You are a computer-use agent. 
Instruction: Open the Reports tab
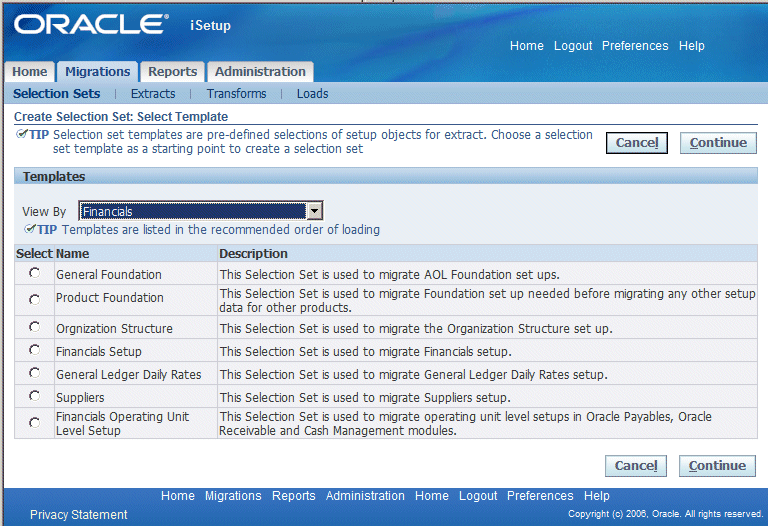point(172,72)
